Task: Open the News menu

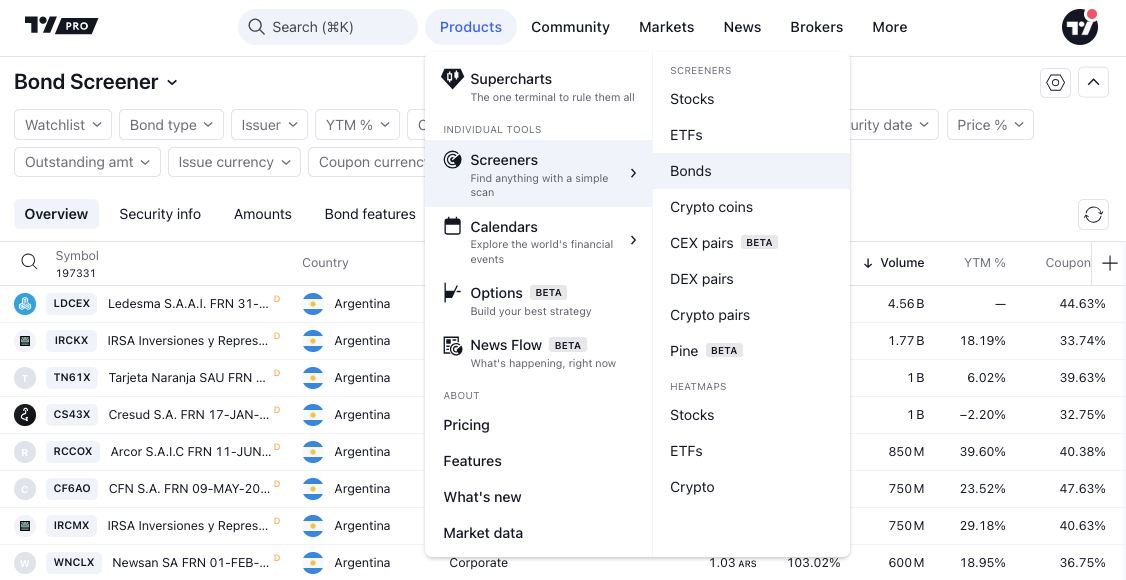Action: tap(742, 27)
